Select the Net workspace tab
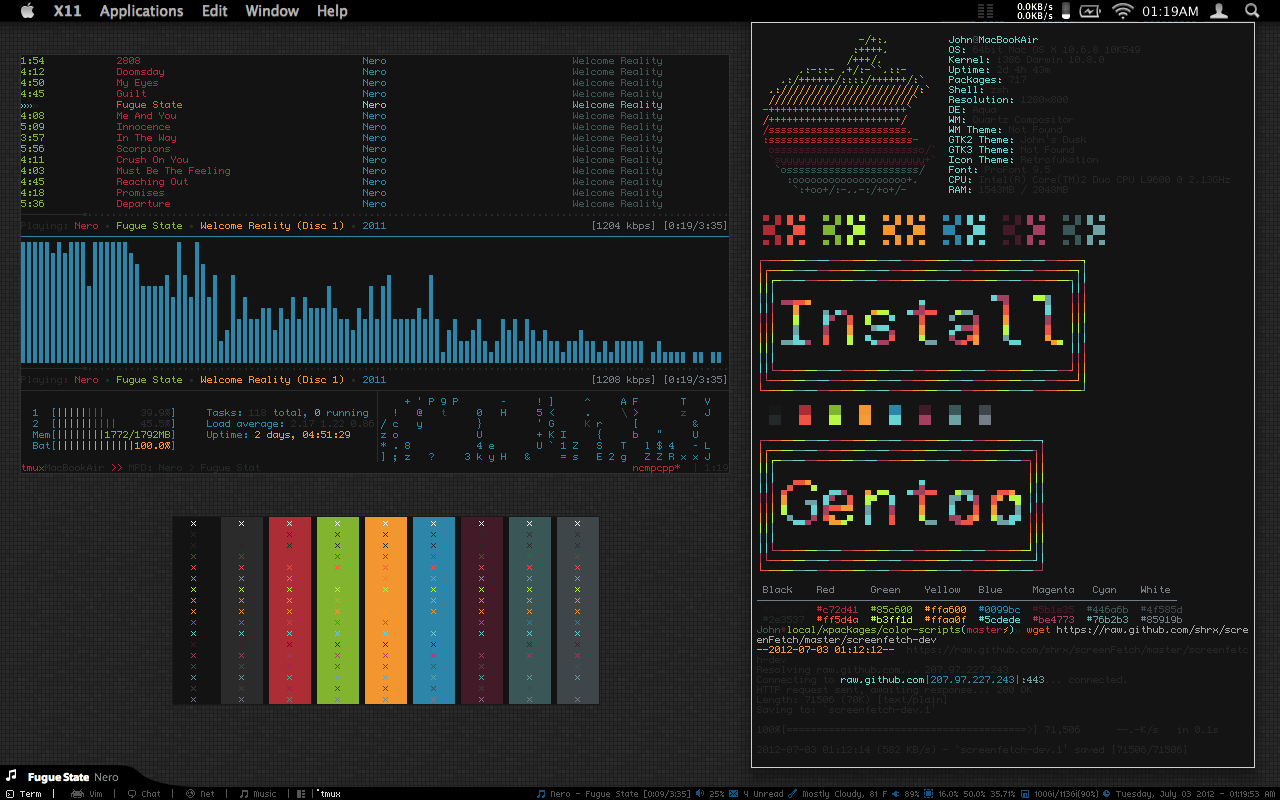The image size is (1280, 800). (200, 794)
